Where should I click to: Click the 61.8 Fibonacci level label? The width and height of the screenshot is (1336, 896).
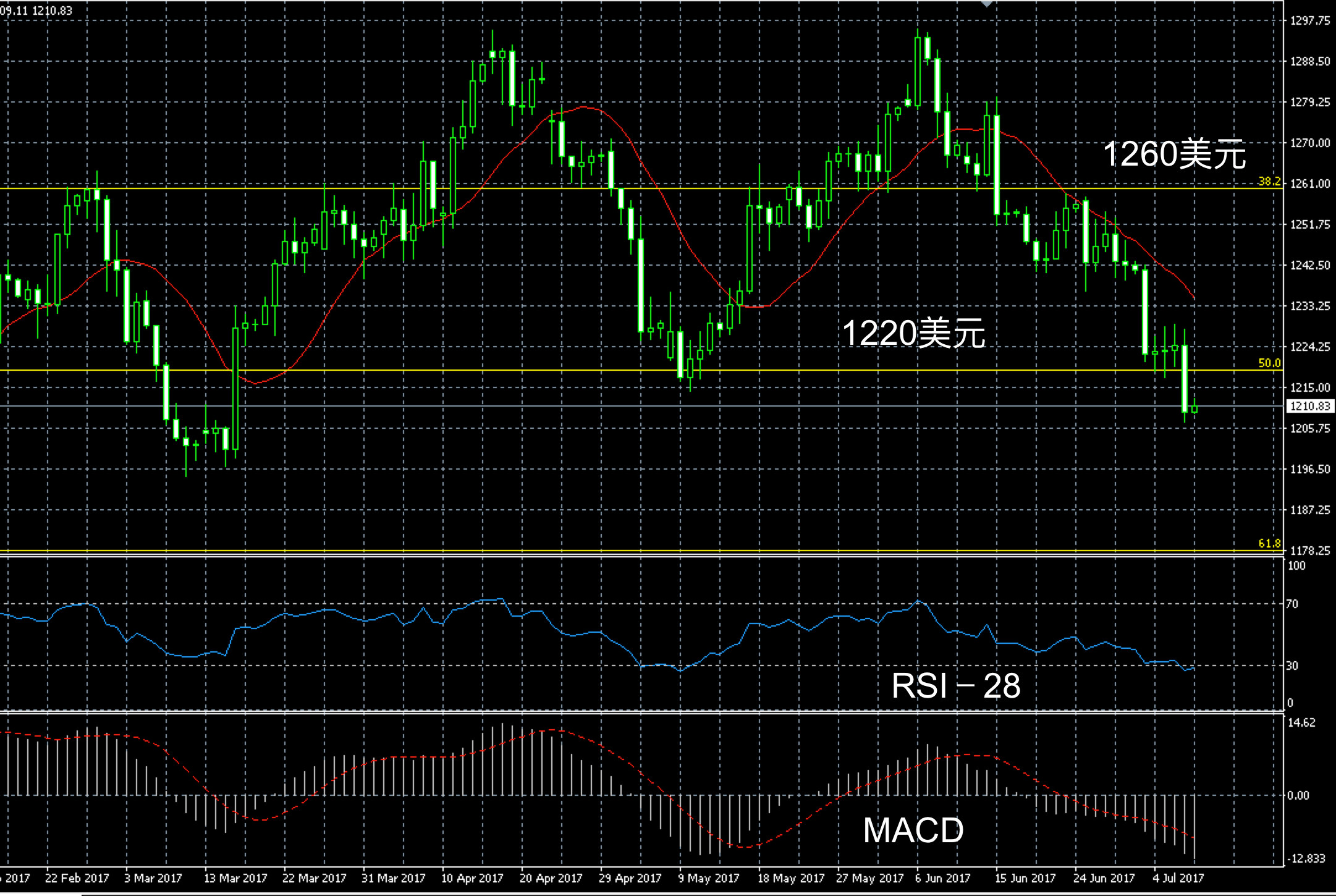click(x=1270, y=544)
